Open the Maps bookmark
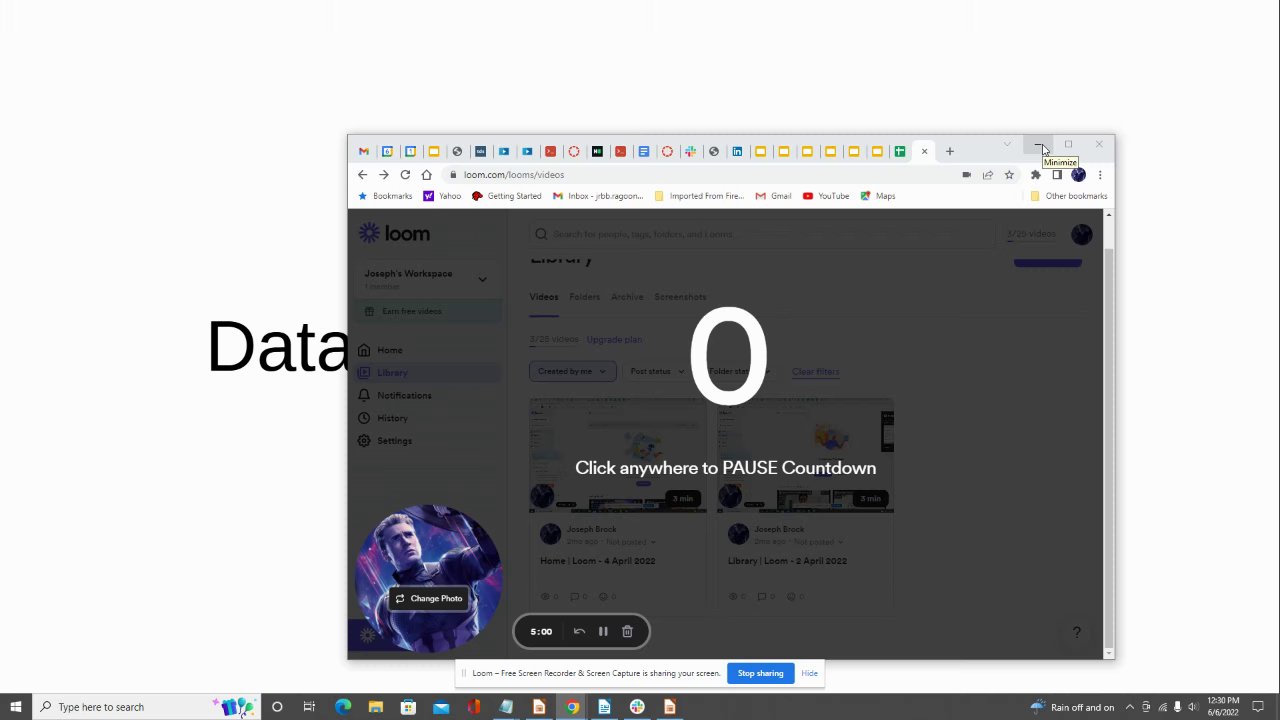1280x720 pixels. tap(878, 196)
